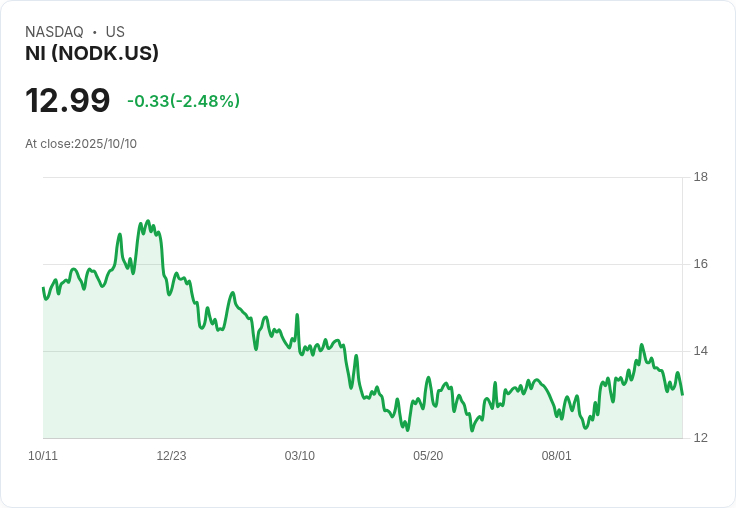Click the 18 y-axis price label
Screen dimensions: 736x508
[701, 177]
